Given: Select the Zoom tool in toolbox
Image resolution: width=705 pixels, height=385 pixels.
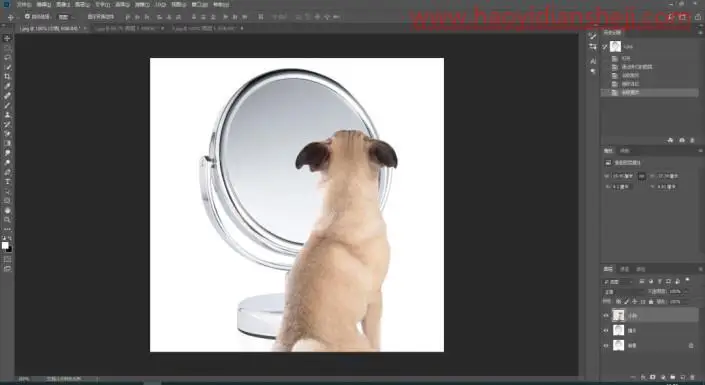Looking at the screenshot, I should point(7,219).
